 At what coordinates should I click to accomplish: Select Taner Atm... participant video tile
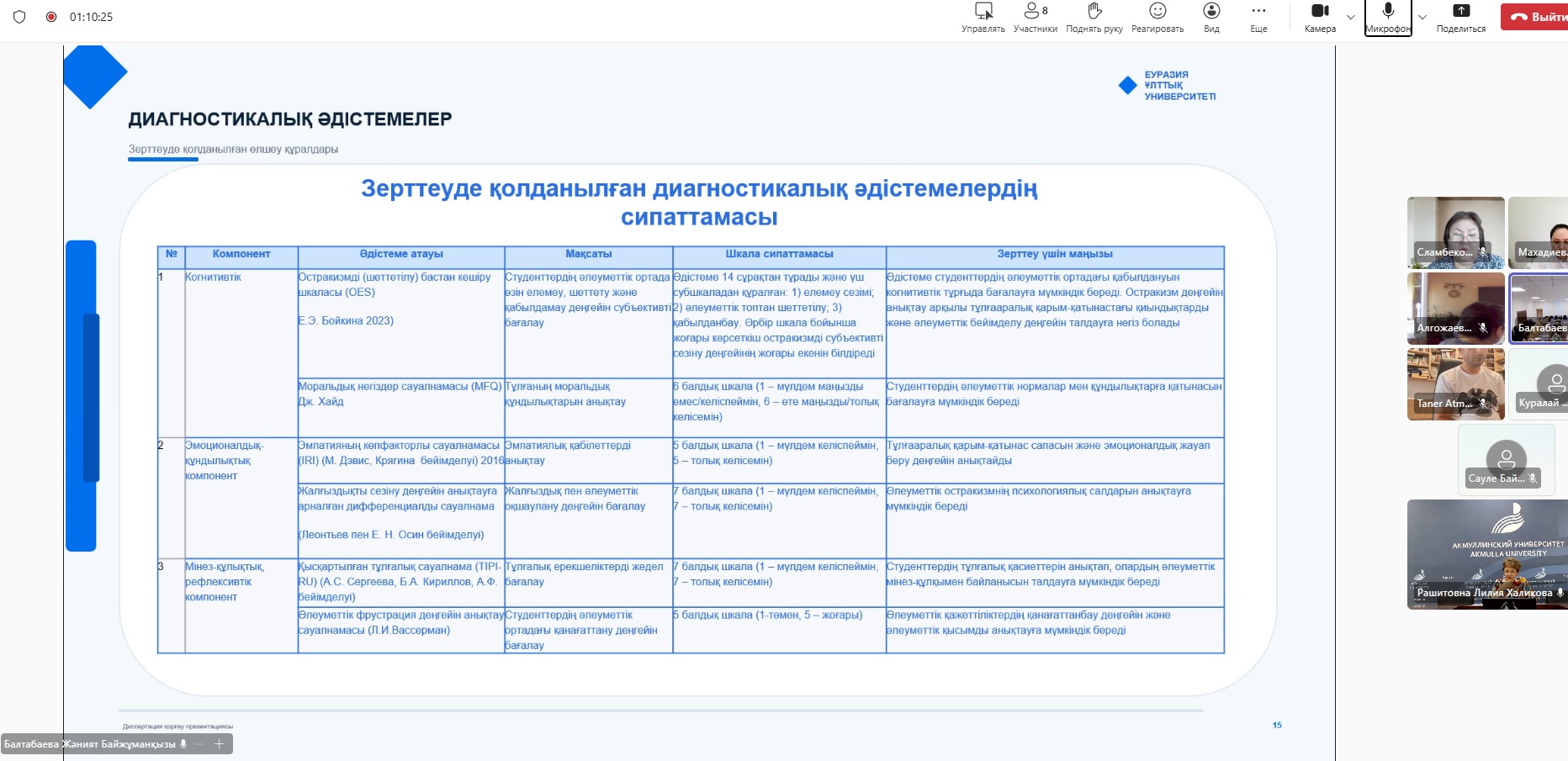click(1456, 384)
